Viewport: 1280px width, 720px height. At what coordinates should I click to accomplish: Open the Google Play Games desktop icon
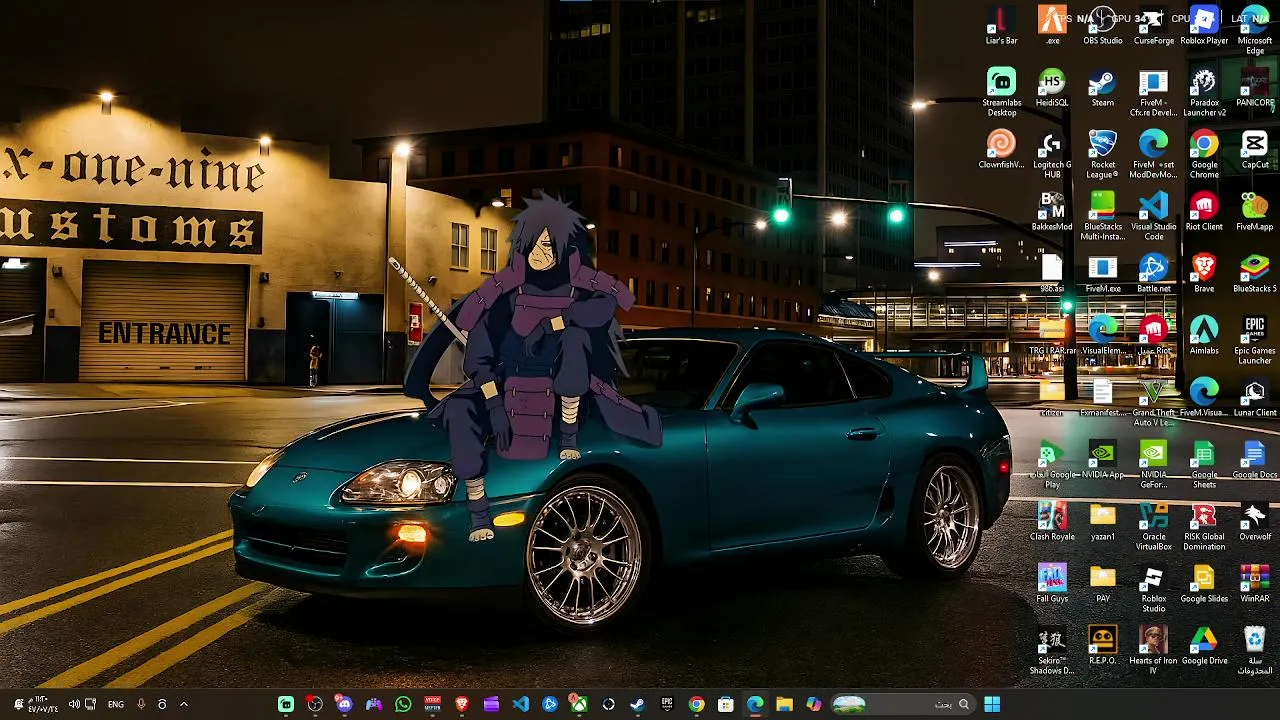1052,465
